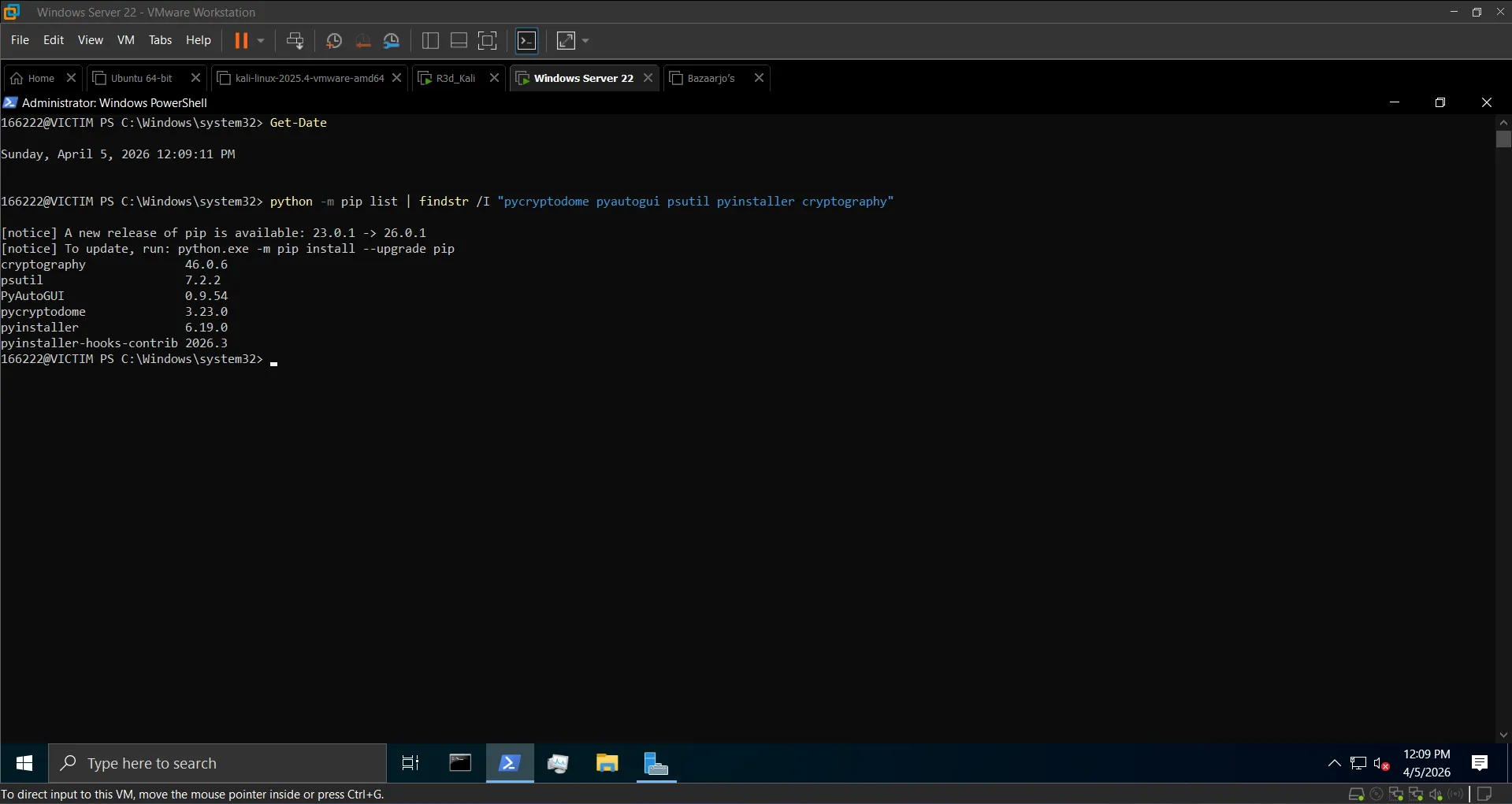The width and height of the screenshot is (1512, 804).
Task: Open Server Manager from the taskbar
Action: pos(656,763)
